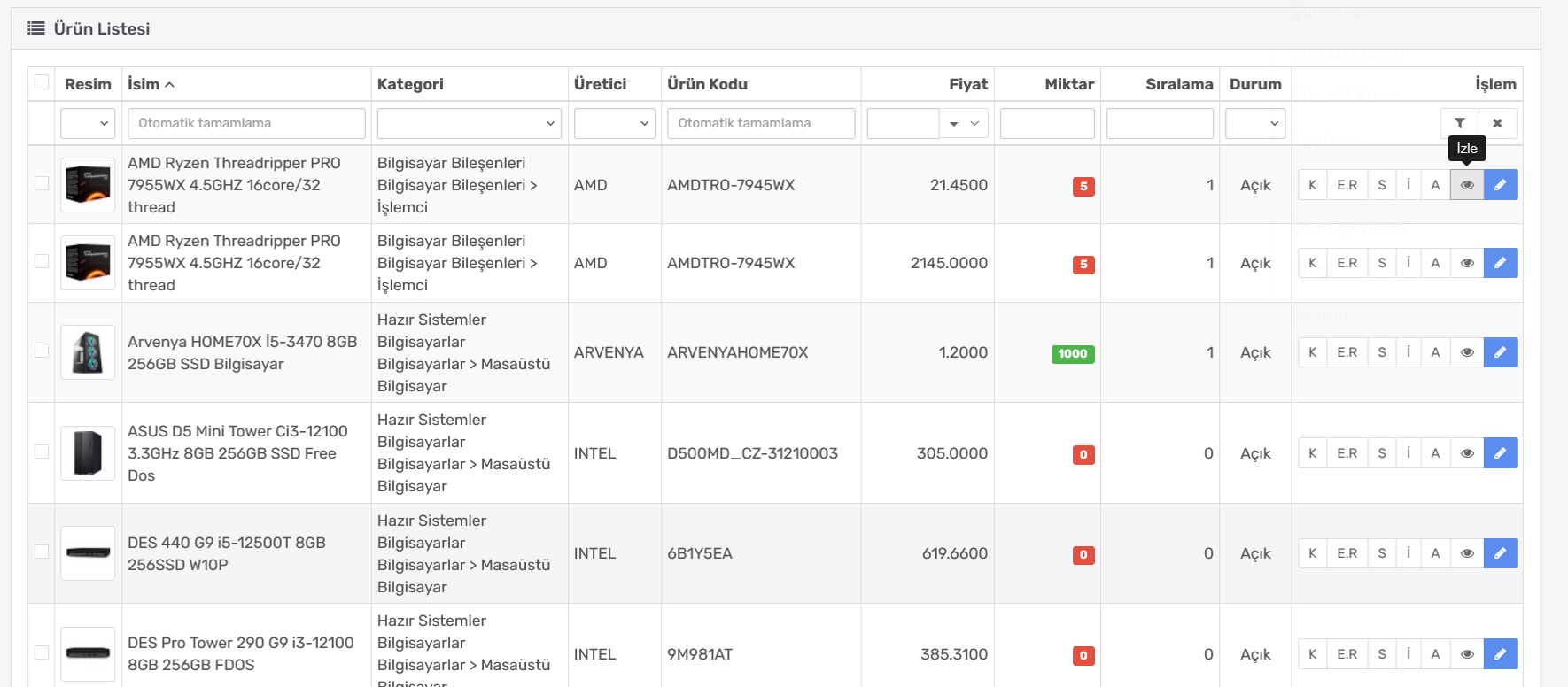1568x687 pixels.
Task: Select the DES 440 G9 row checkbox
Action: [42, 552]
